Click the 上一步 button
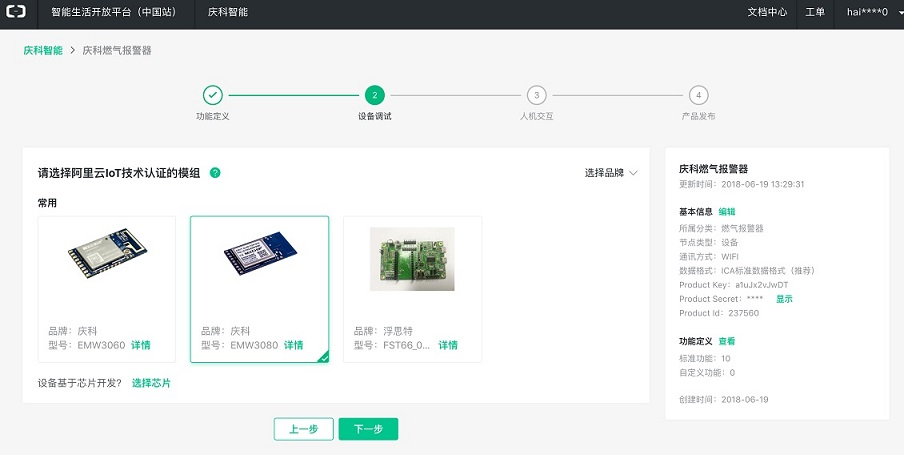Image resolution: width=904 pixels, height=455 pixels. coord(304,429)
